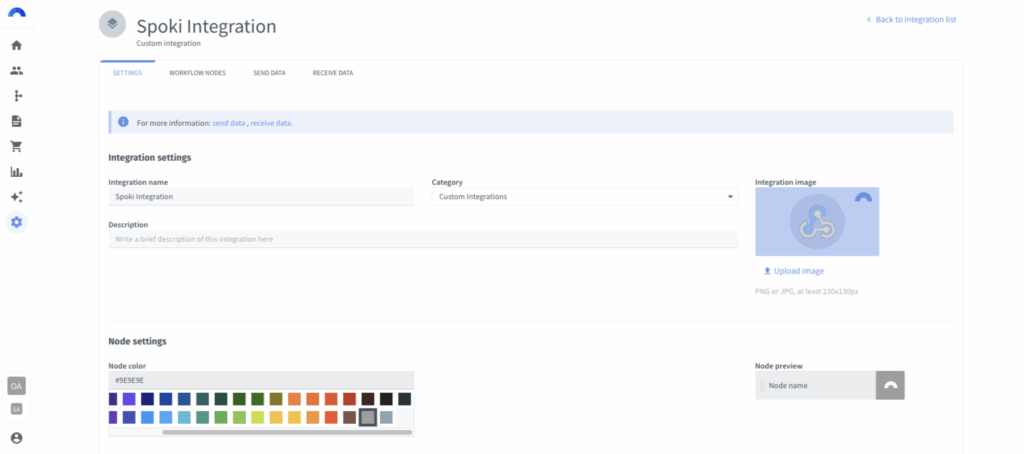Click the Upload image button
The width and height of the screenshot is (1024, 454).
[794, 271]
